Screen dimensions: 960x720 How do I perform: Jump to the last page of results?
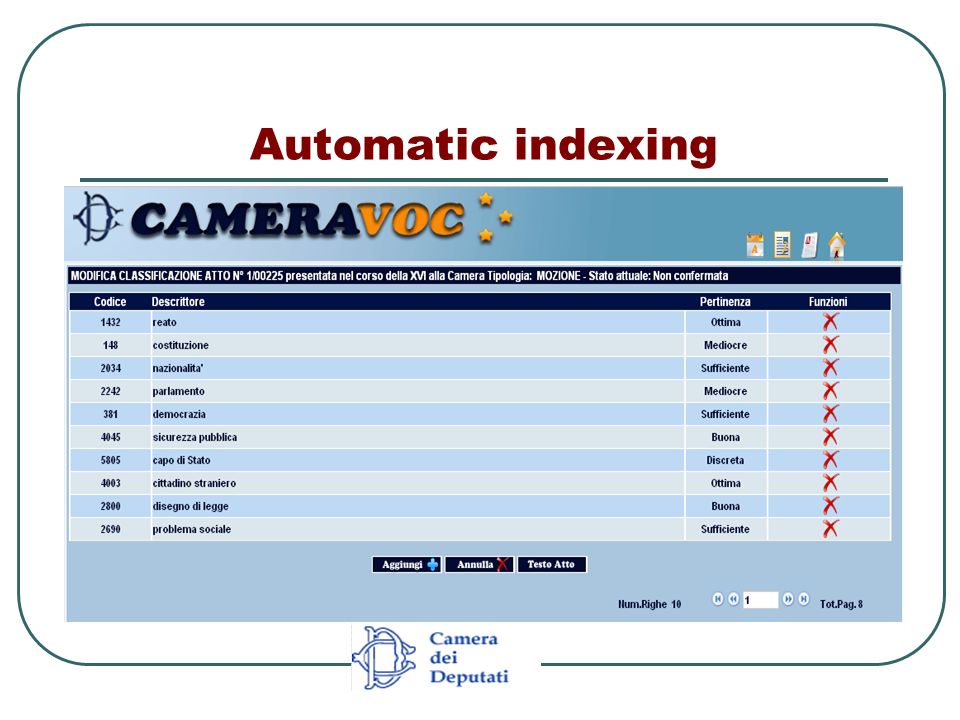point(804,599)
